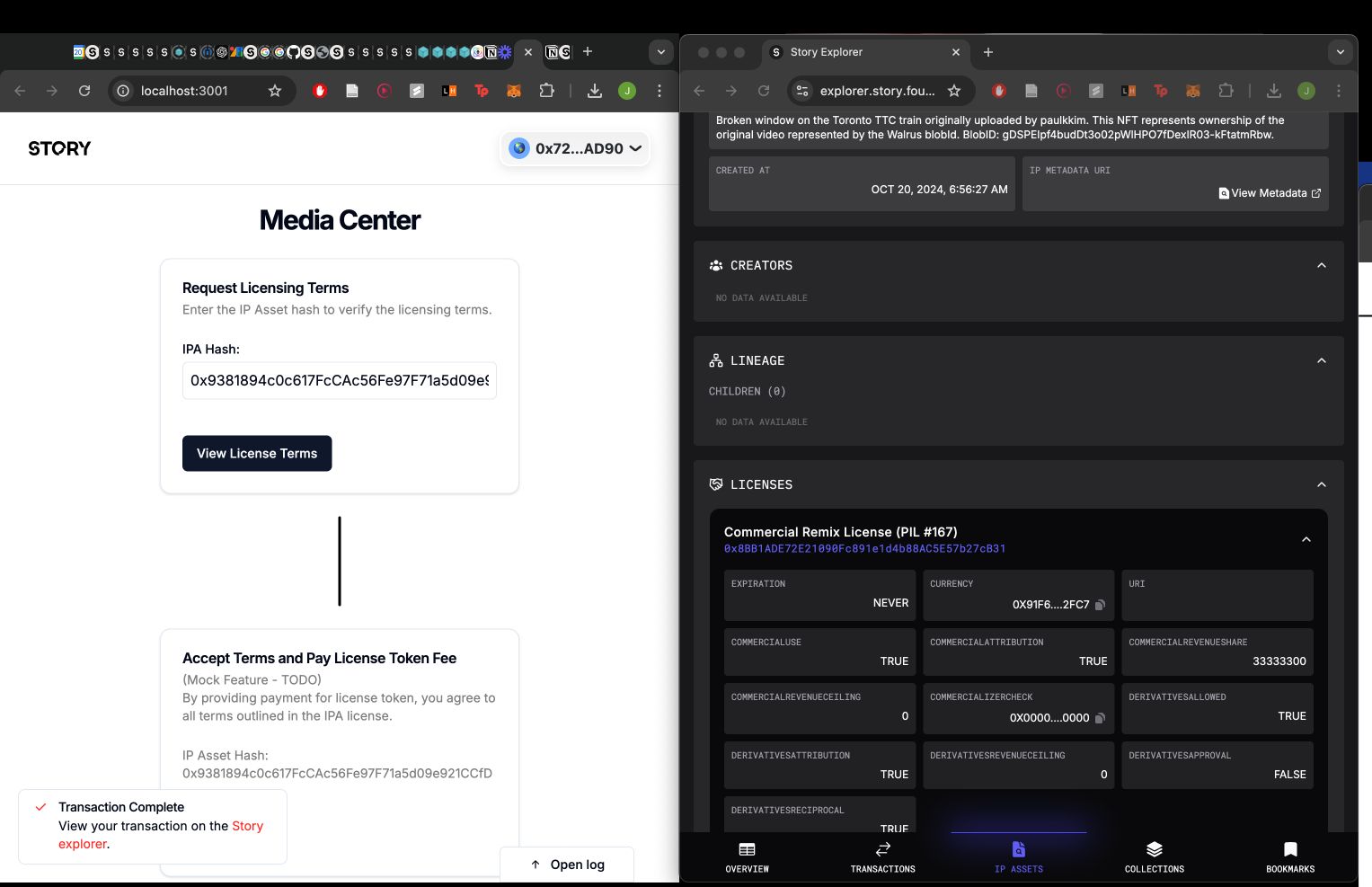The width and height of the screenshot is (1372, 887).
Task: Click COMMERCIALREVENUESHARE value 33333300
Action: click(x=1279, y=661)
